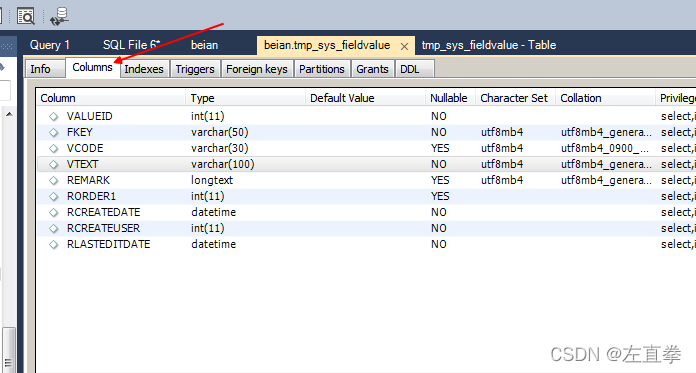696x373 pixels.
Task: Sort by the Type header
Action: point(245,98)
